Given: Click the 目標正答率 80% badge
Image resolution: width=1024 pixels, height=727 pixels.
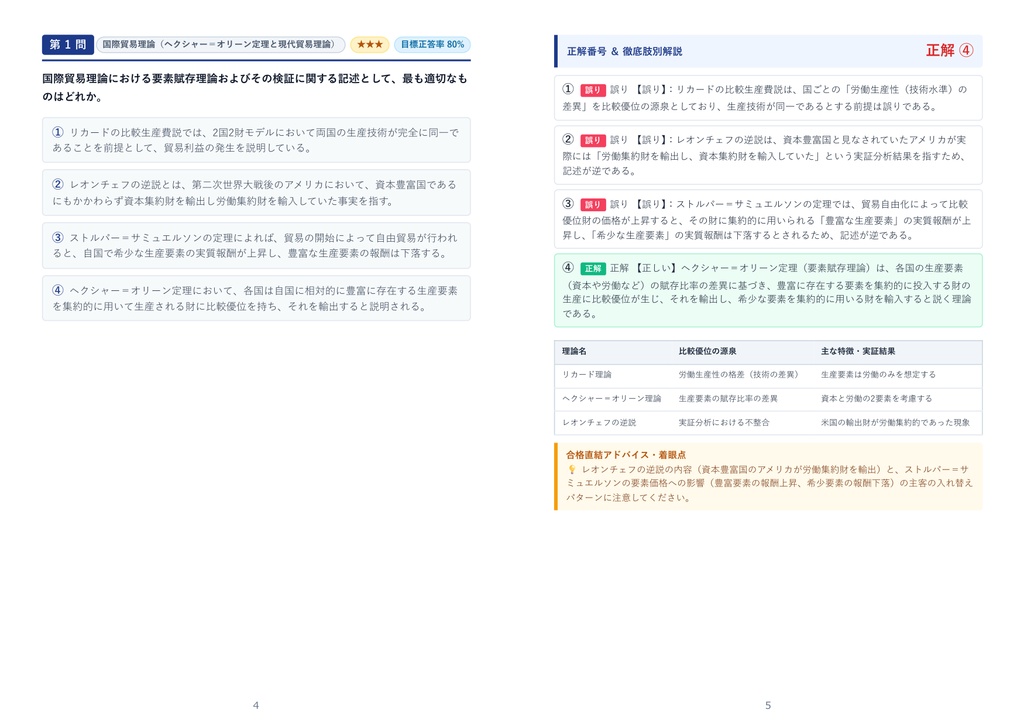Looking at the screenshot, I should 432,44.
